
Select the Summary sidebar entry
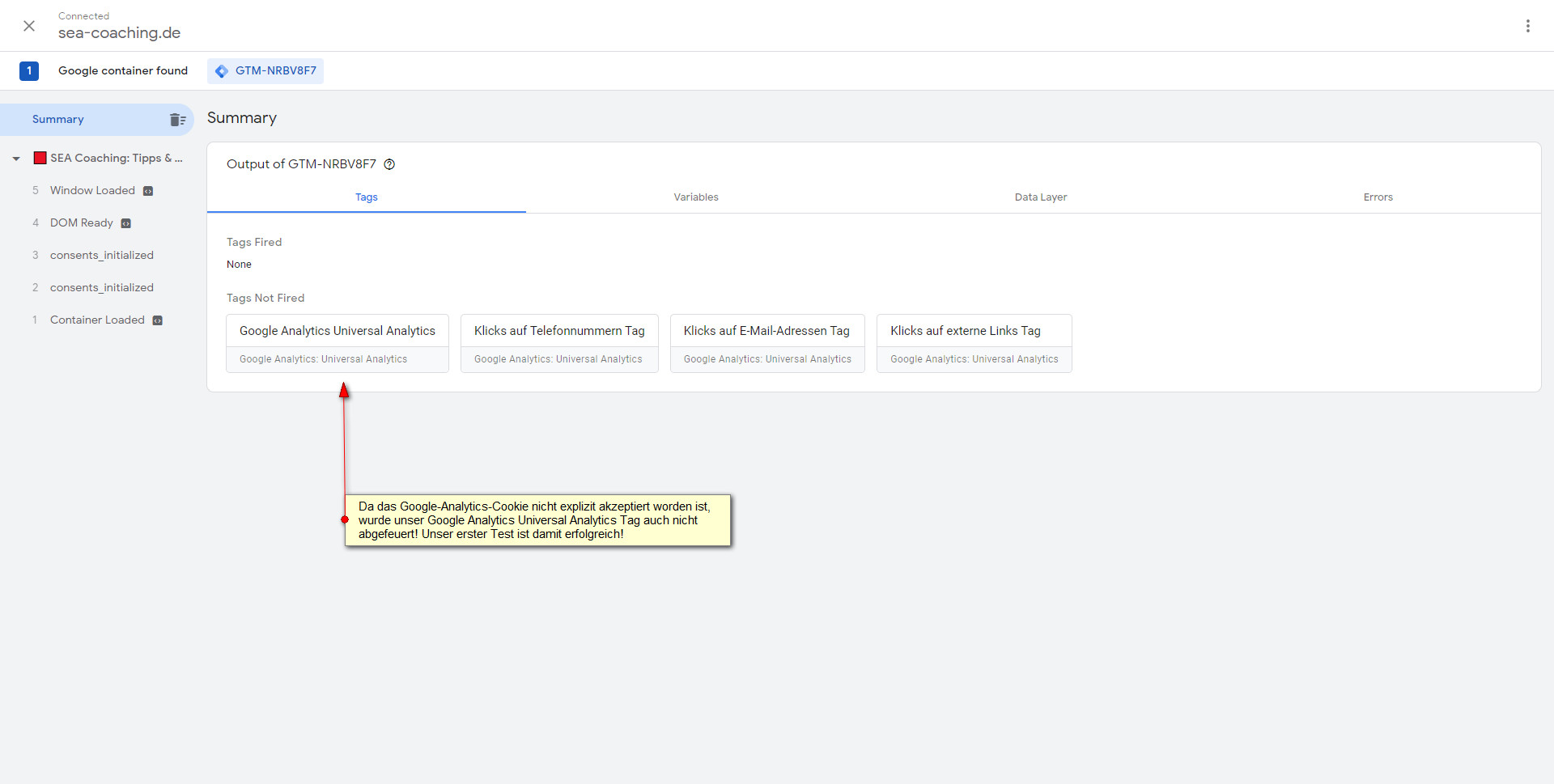(97, 120)
